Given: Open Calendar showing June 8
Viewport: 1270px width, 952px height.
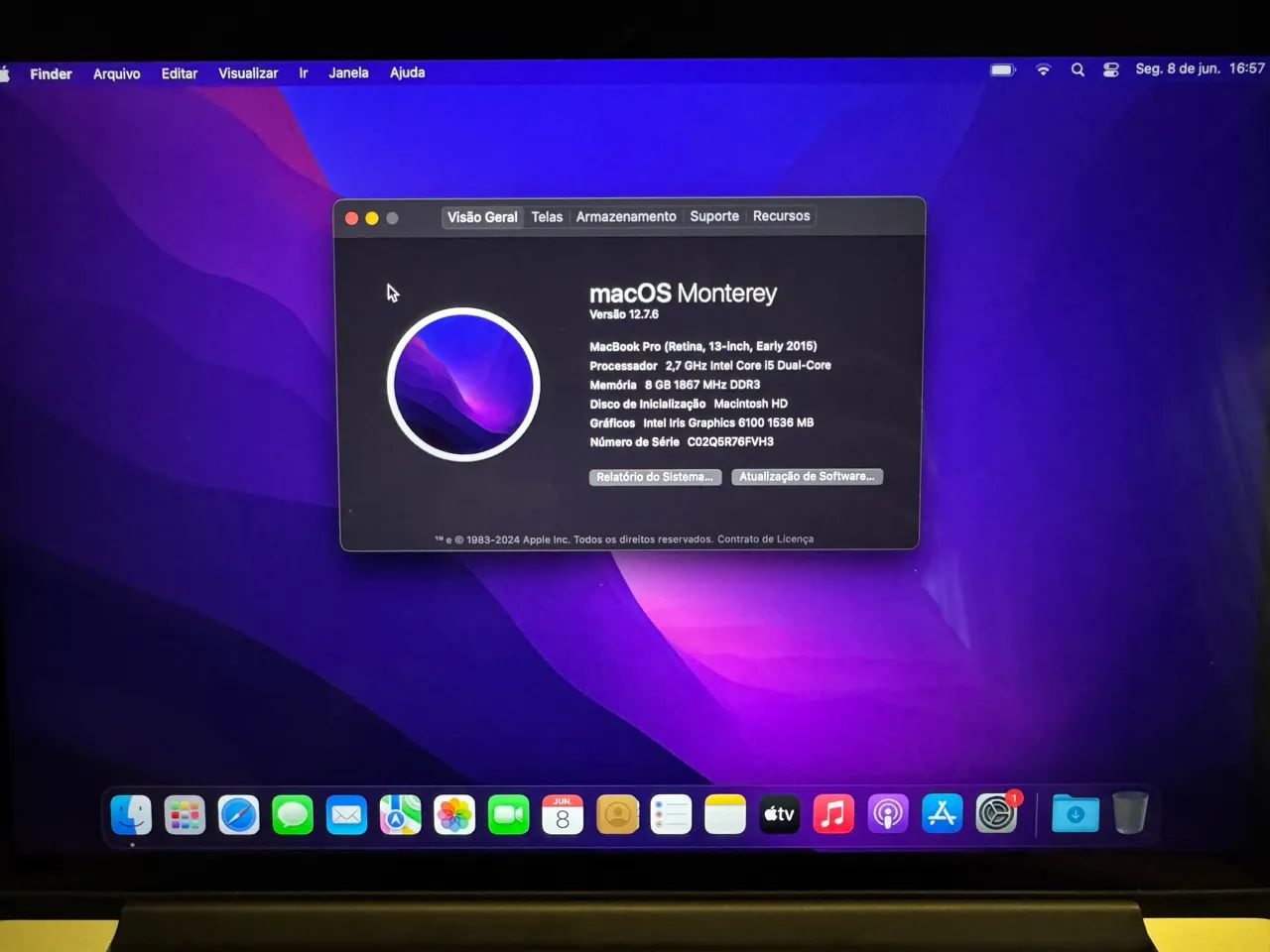Looking at the screenshot, I should click(x=563, y=815).
